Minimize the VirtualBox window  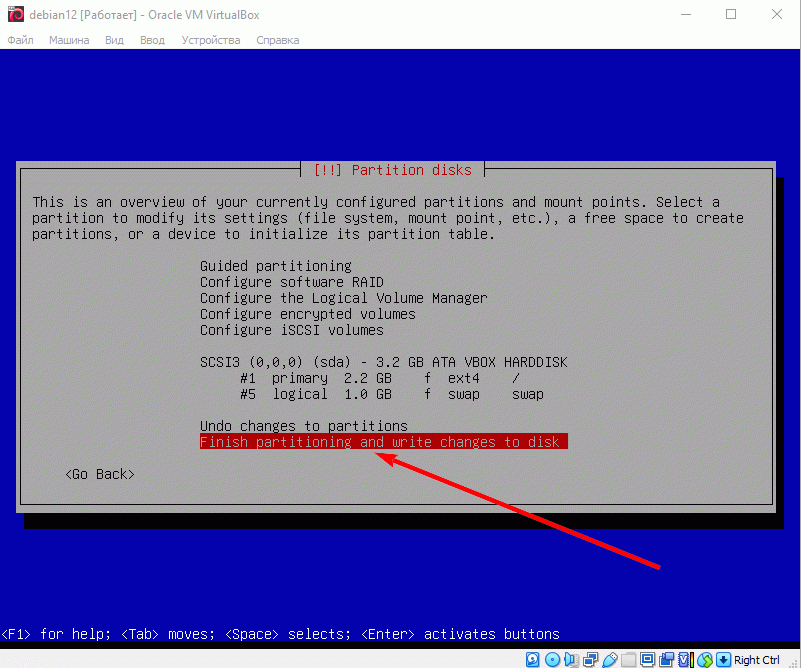(686, 14)
